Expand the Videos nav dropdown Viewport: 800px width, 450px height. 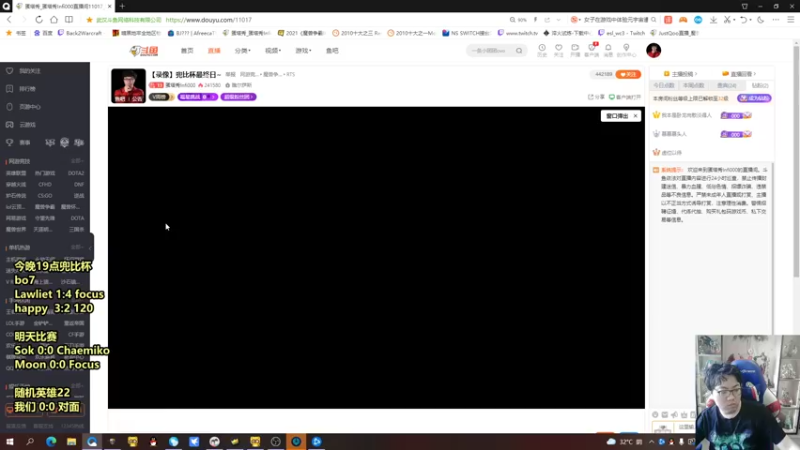(x=273, y=51)
